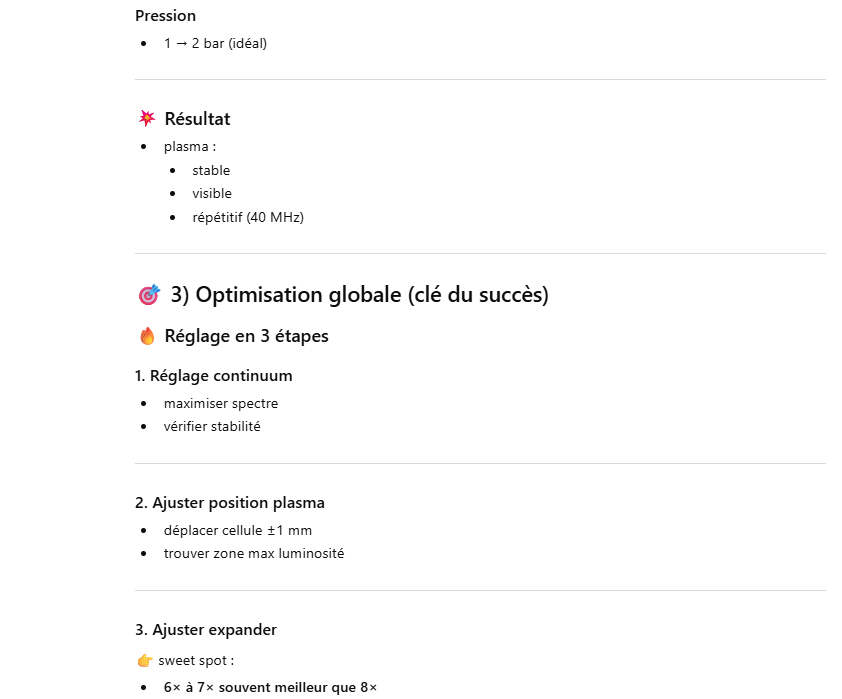Viewport: 842px width, 699px height.
Task: Click the "maximiser spectre" bullet
Action: (x=221, y=404)
